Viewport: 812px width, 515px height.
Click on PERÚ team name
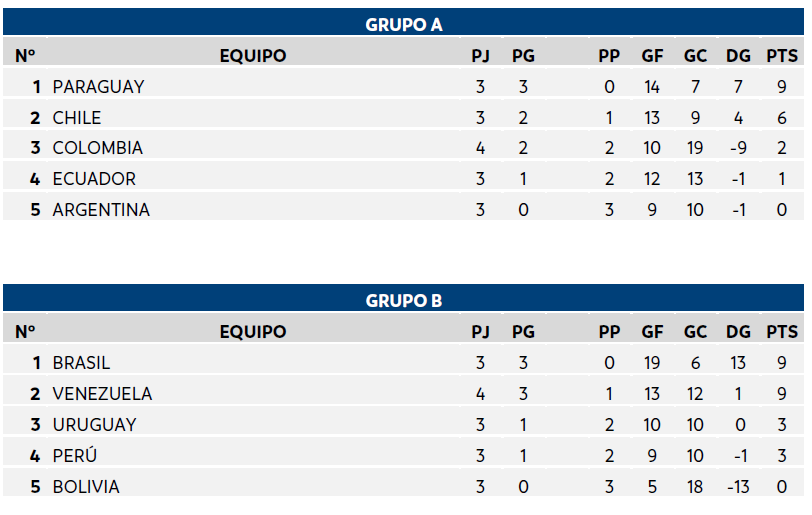(x=75, y=455)
